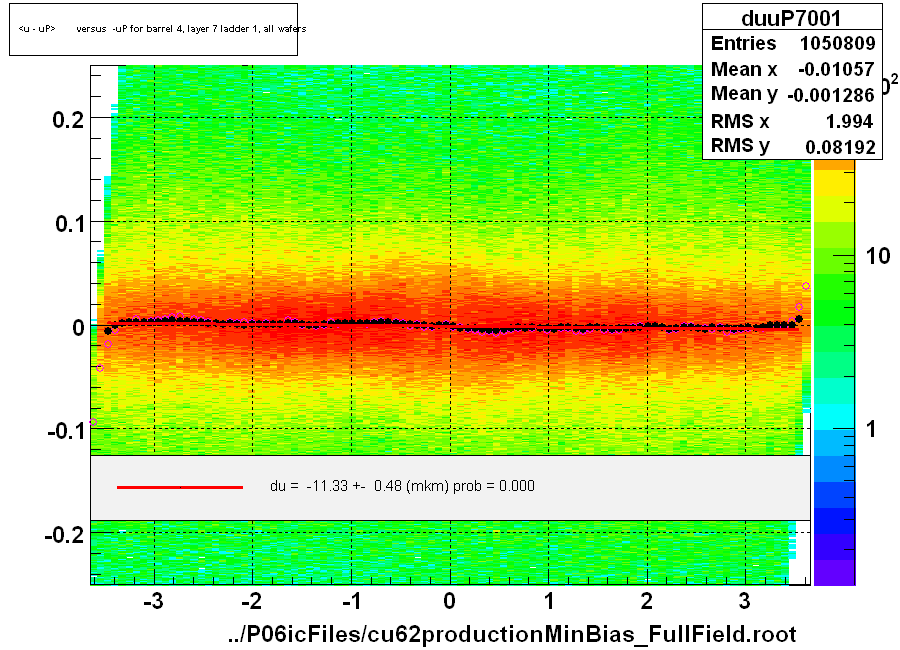Screen dimensions: 900x650
Task: Click the y-axis label '0.2'
Action: click(68, 119)
